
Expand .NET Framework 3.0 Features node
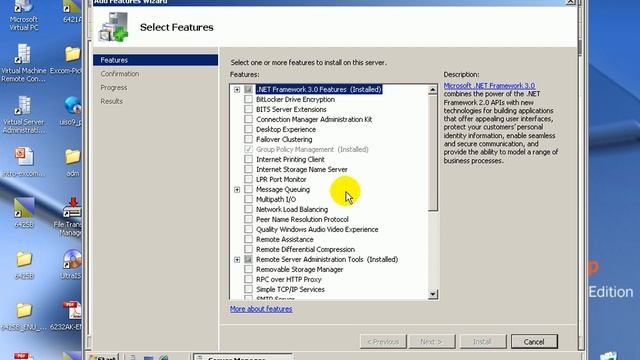coord(237,89)
